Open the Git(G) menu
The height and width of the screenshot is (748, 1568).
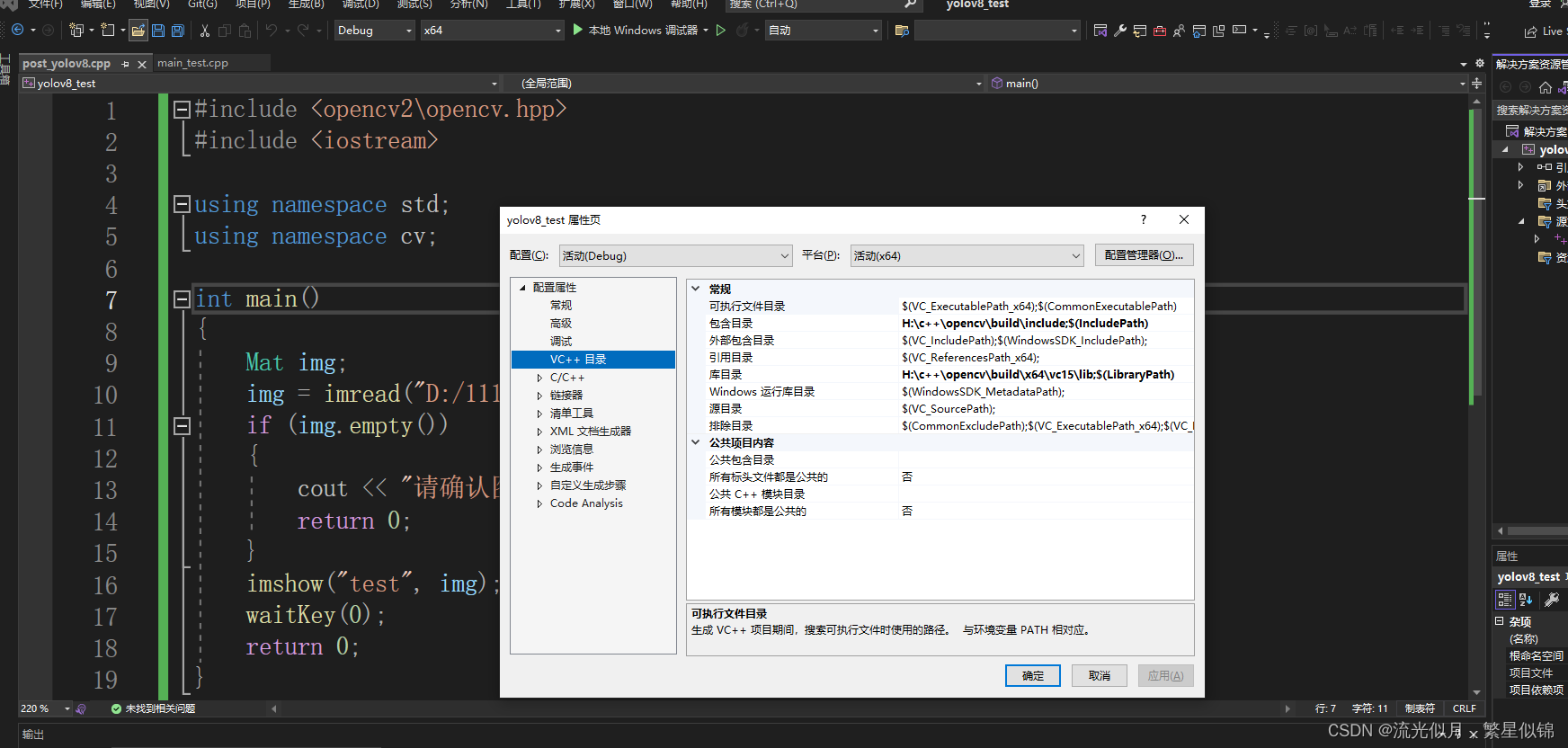(202, 4)
